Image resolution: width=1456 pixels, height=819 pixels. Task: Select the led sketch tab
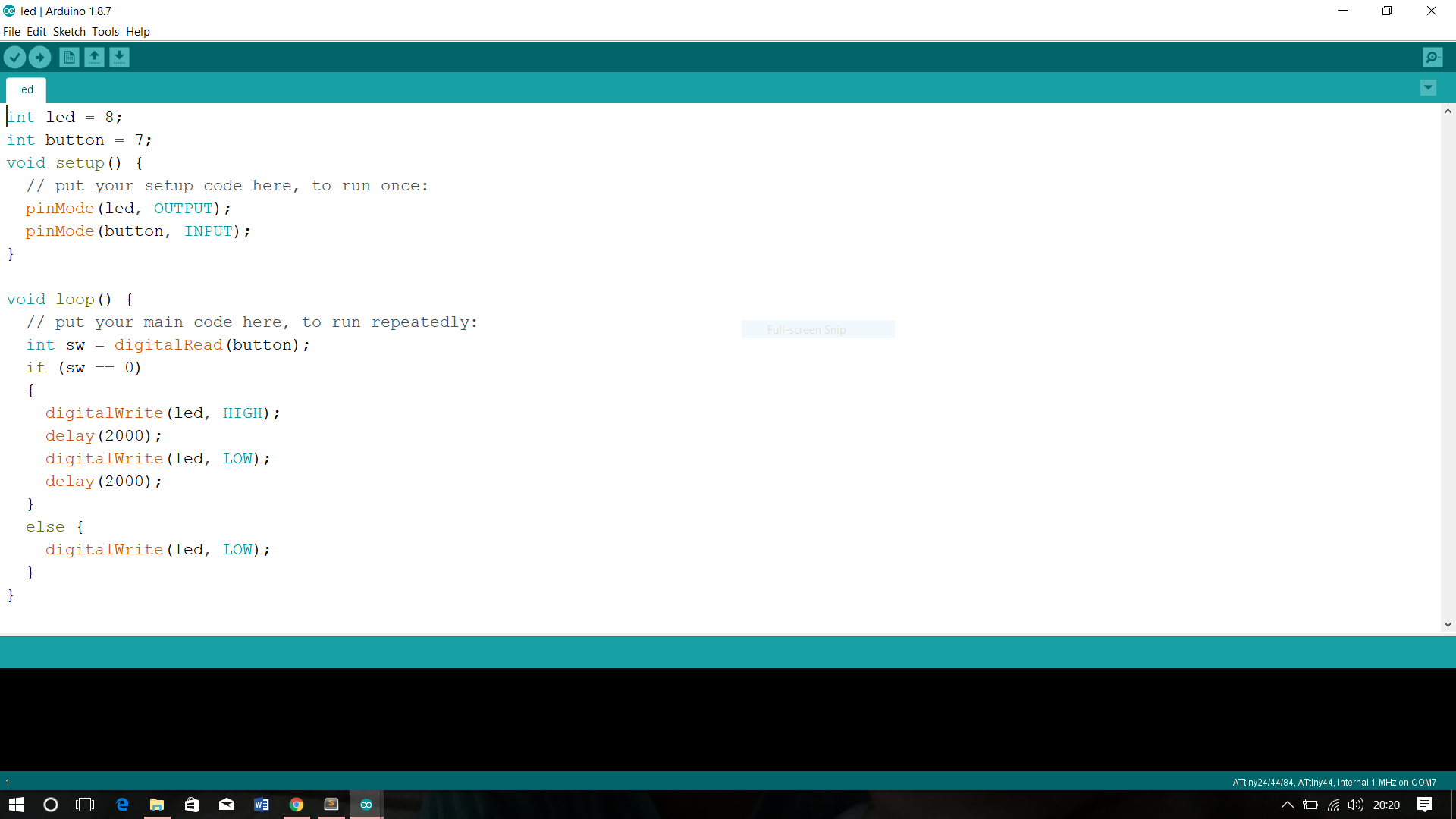coord(26,89)
